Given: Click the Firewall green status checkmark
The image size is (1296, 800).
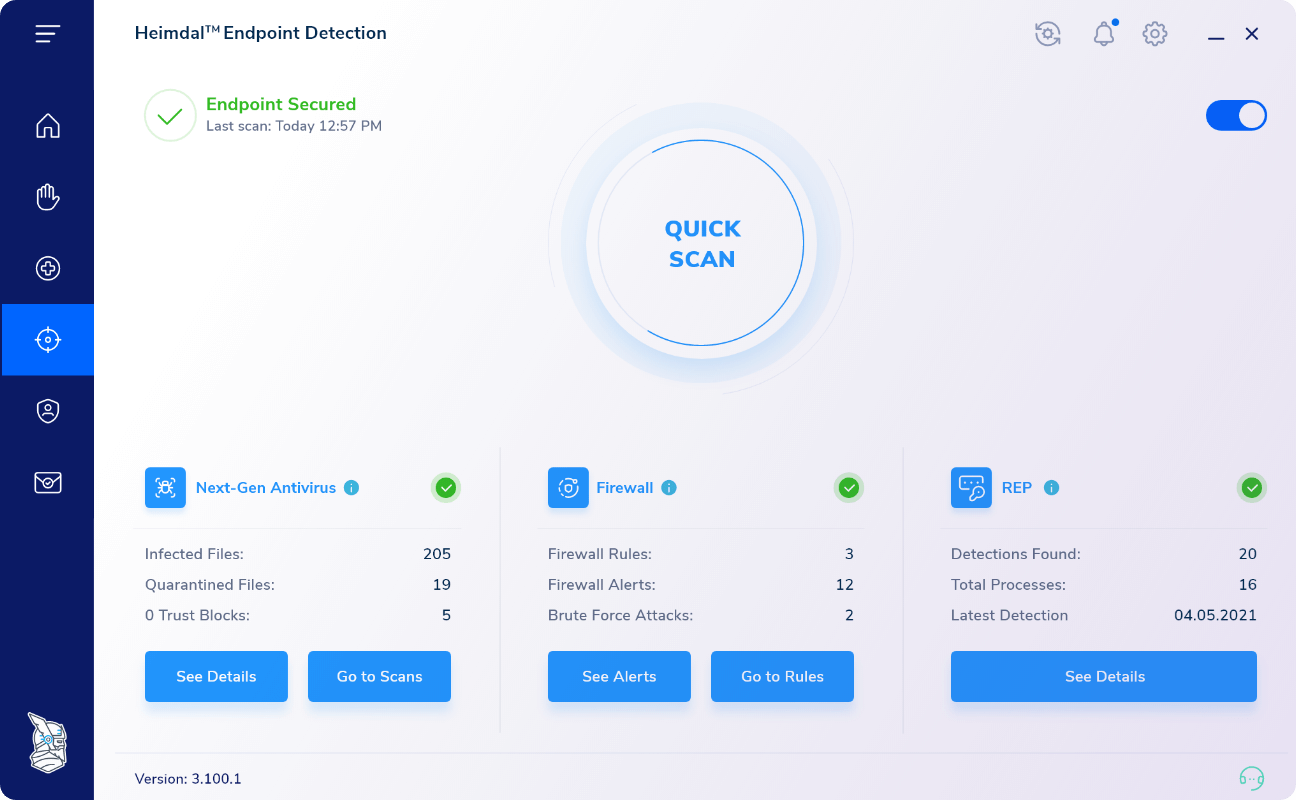Looking at the screenshot, I should 849,488.
